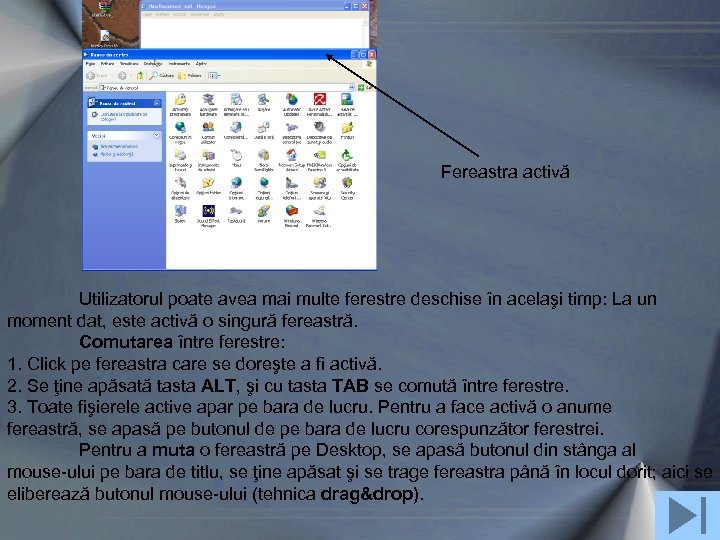This screenshot has height=540, width=720.
Task: Open Date and Time (Dată și oră) icon
Action: [264, 127]
